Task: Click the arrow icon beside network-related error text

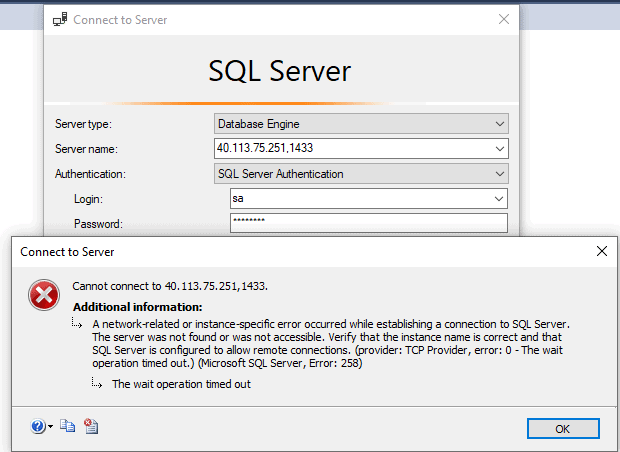Action: pyautogui.click(x=77, y=325)
